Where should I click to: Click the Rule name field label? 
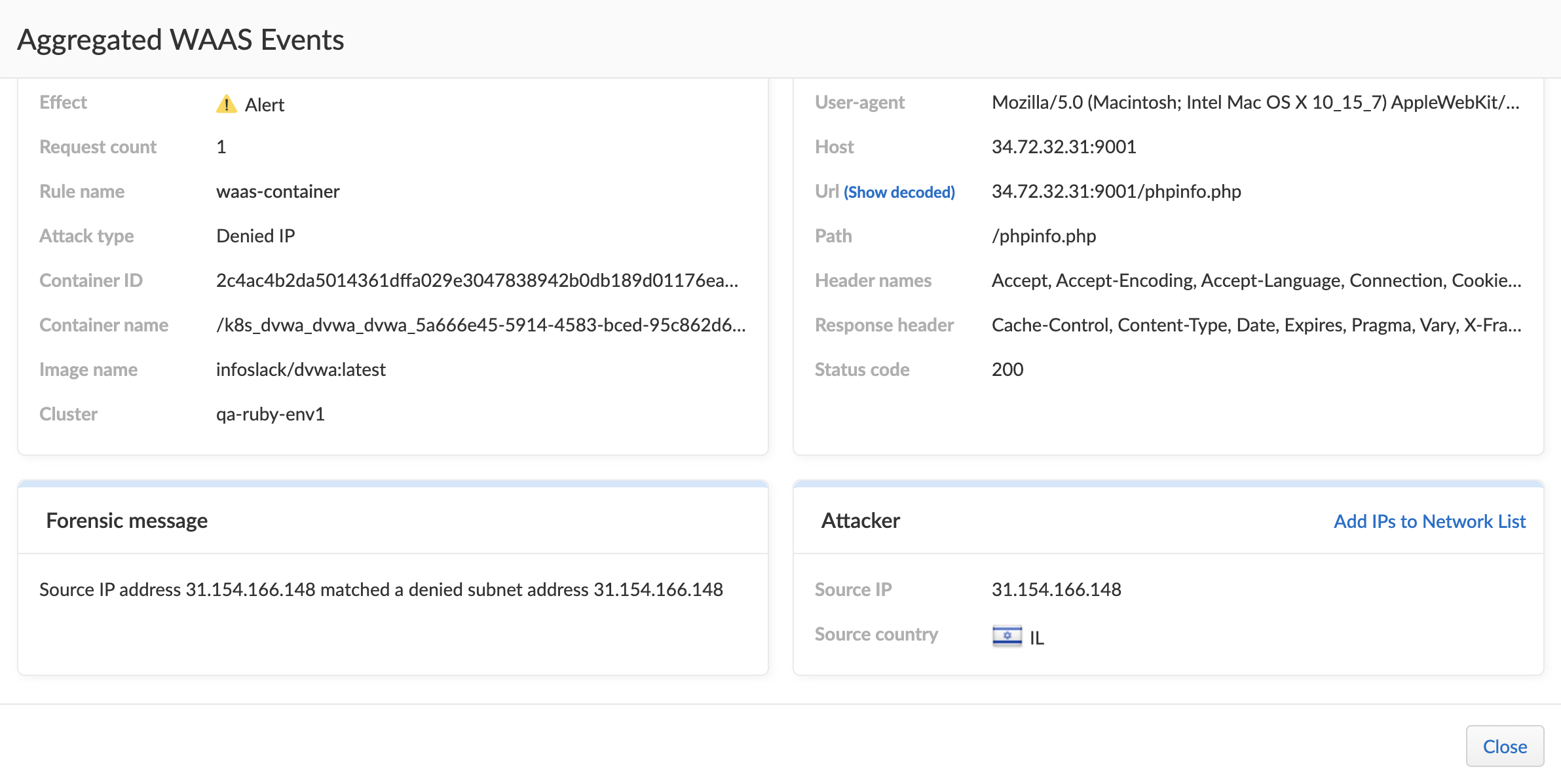click(81, 191)
